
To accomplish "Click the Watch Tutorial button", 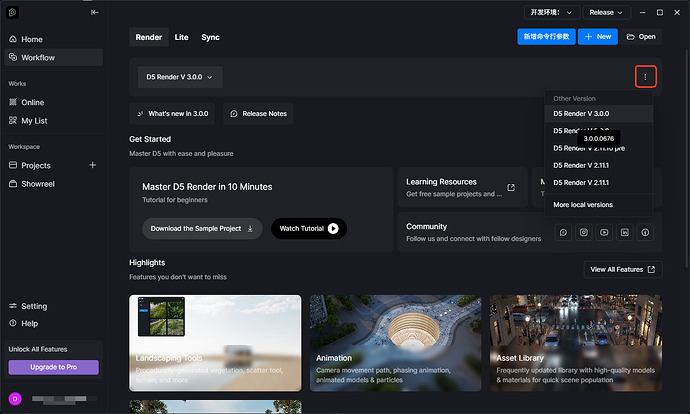I will click(x=308, y=228).
